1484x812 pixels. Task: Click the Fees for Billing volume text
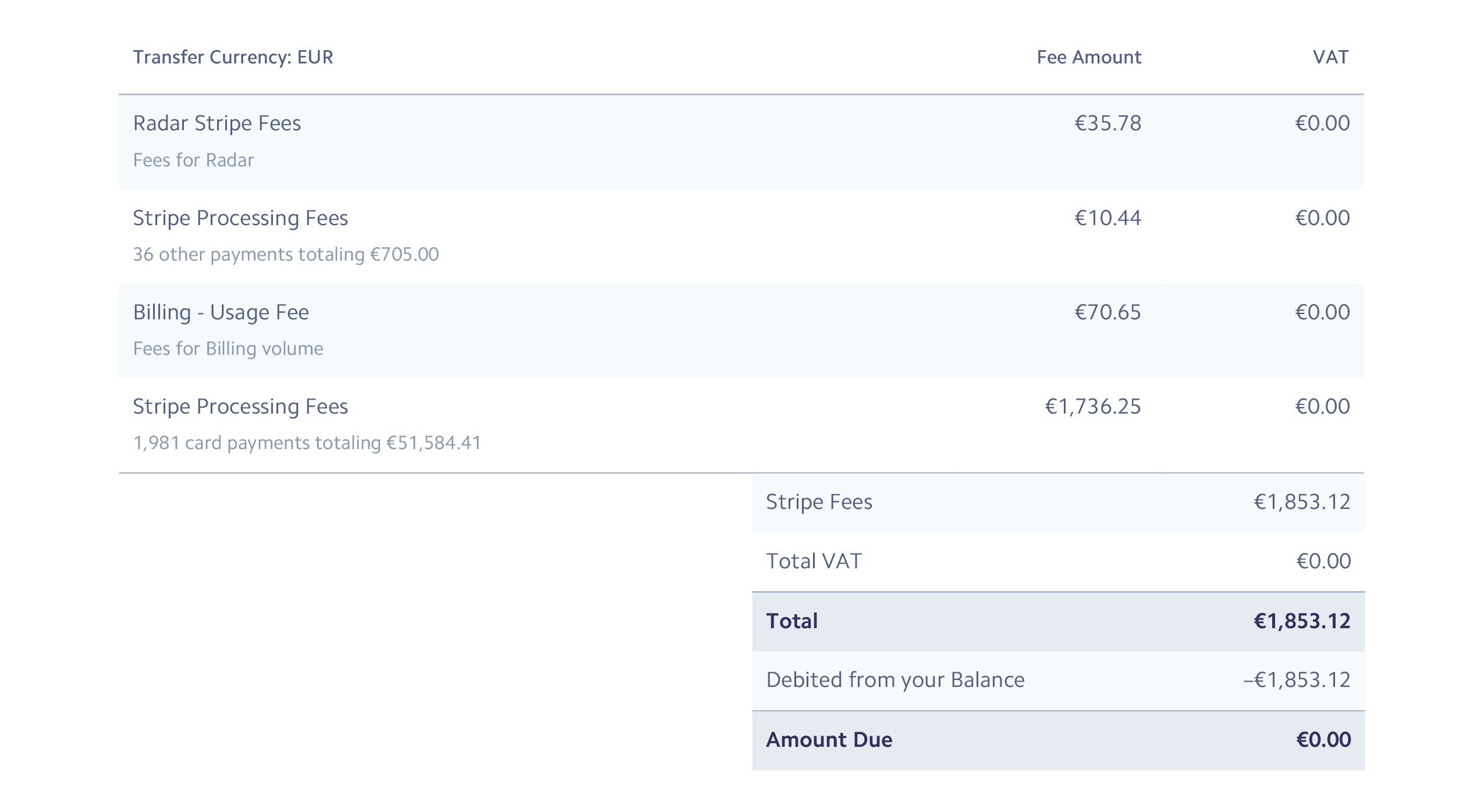tap(228, 348)
